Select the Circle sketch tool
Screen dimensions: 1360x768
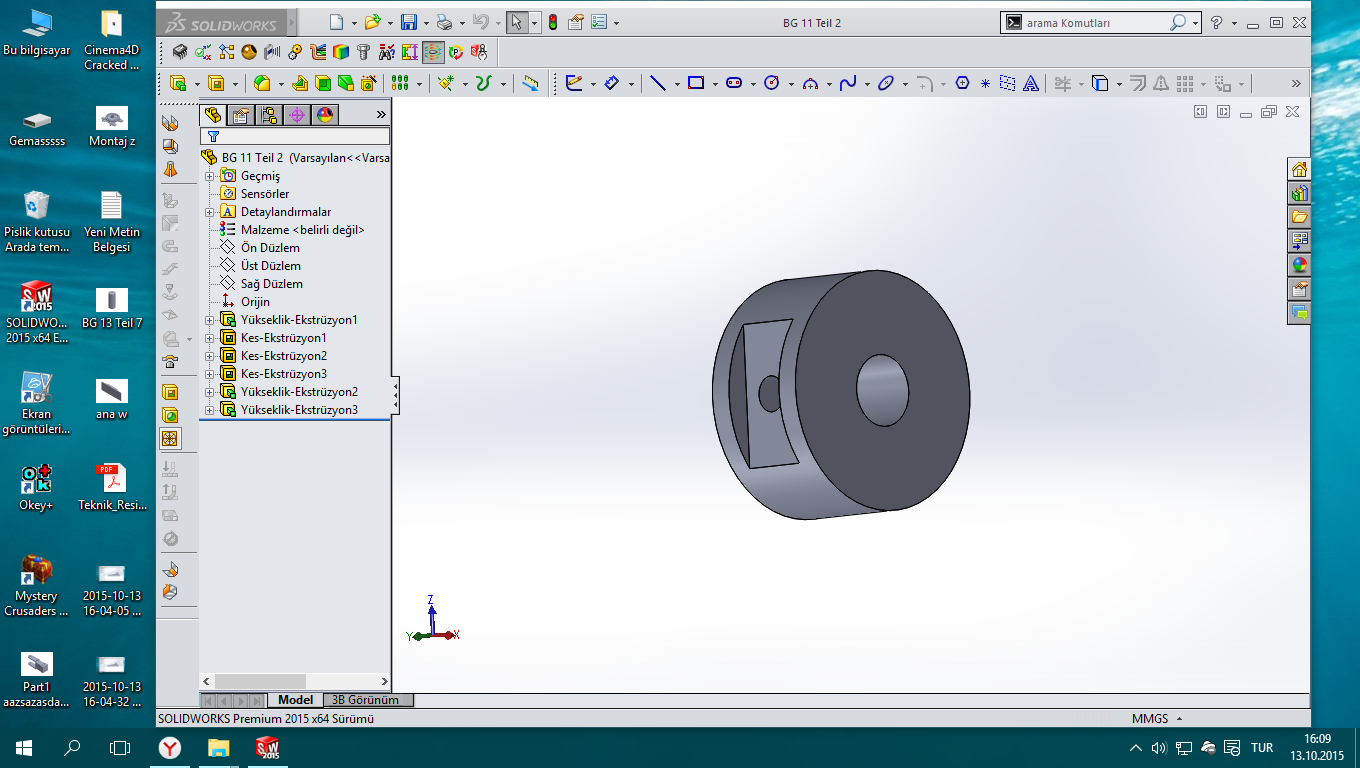coord(771,83)
